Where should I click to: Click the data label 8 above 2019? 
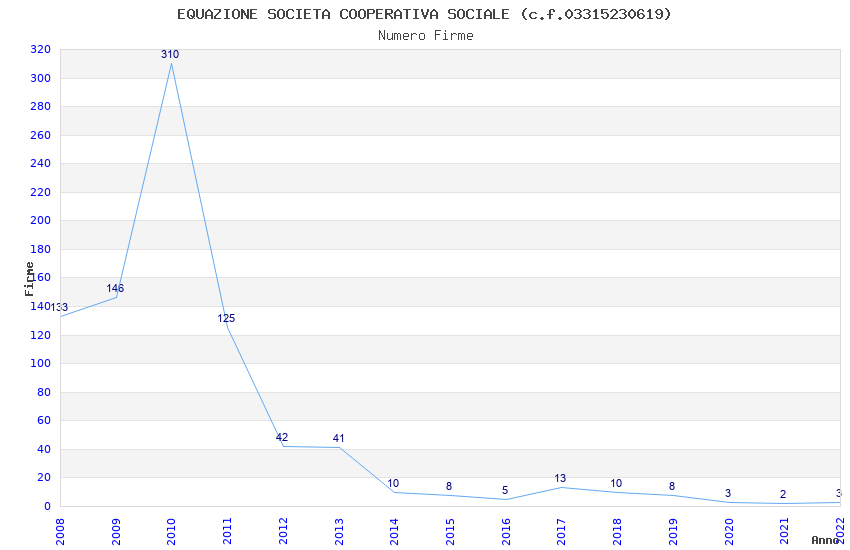(672, 486)
